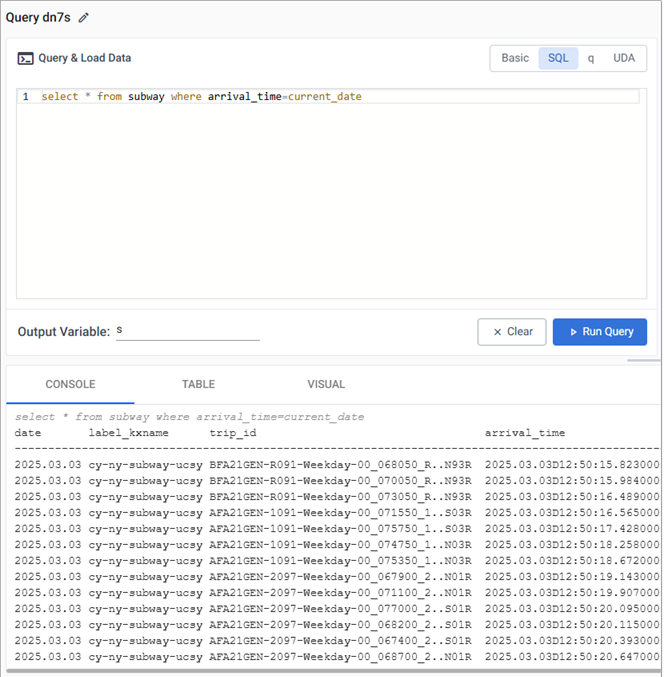
Task: Click the horizontal scrollbar under console output
Action: (x=330, y=671)
